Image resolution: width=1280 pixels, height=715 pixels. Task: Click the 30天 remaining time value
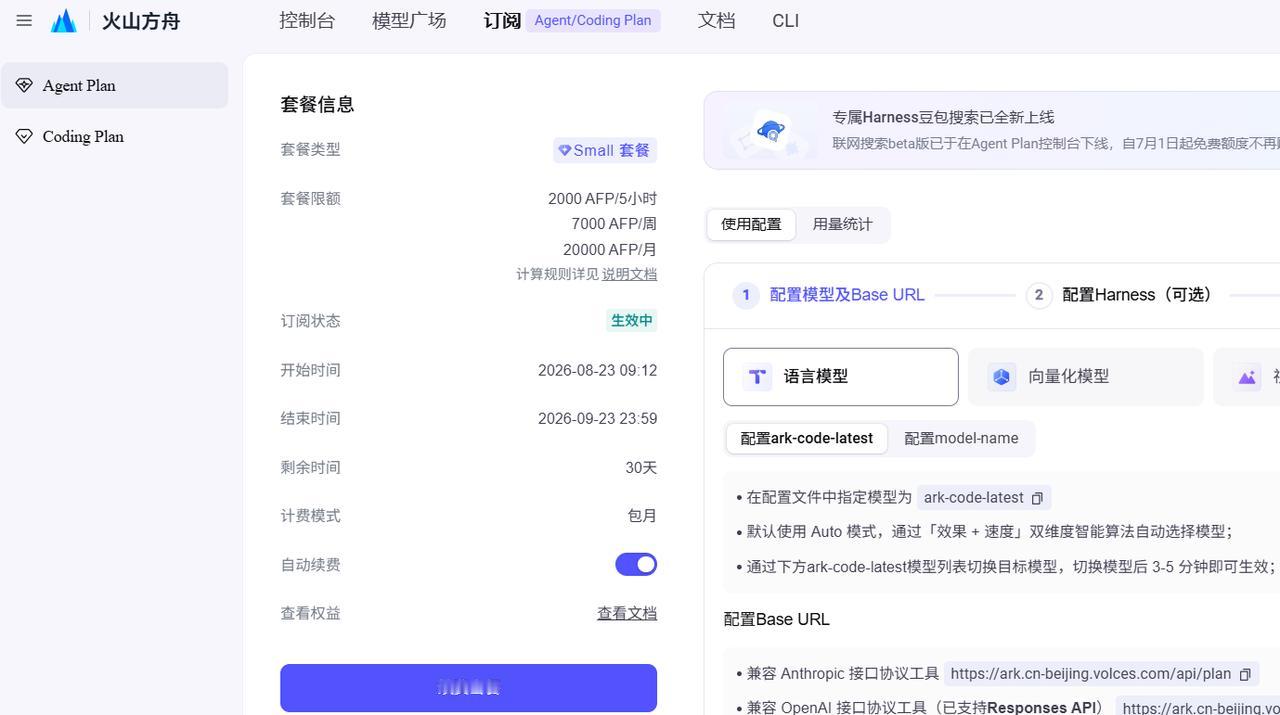point(641,467)
